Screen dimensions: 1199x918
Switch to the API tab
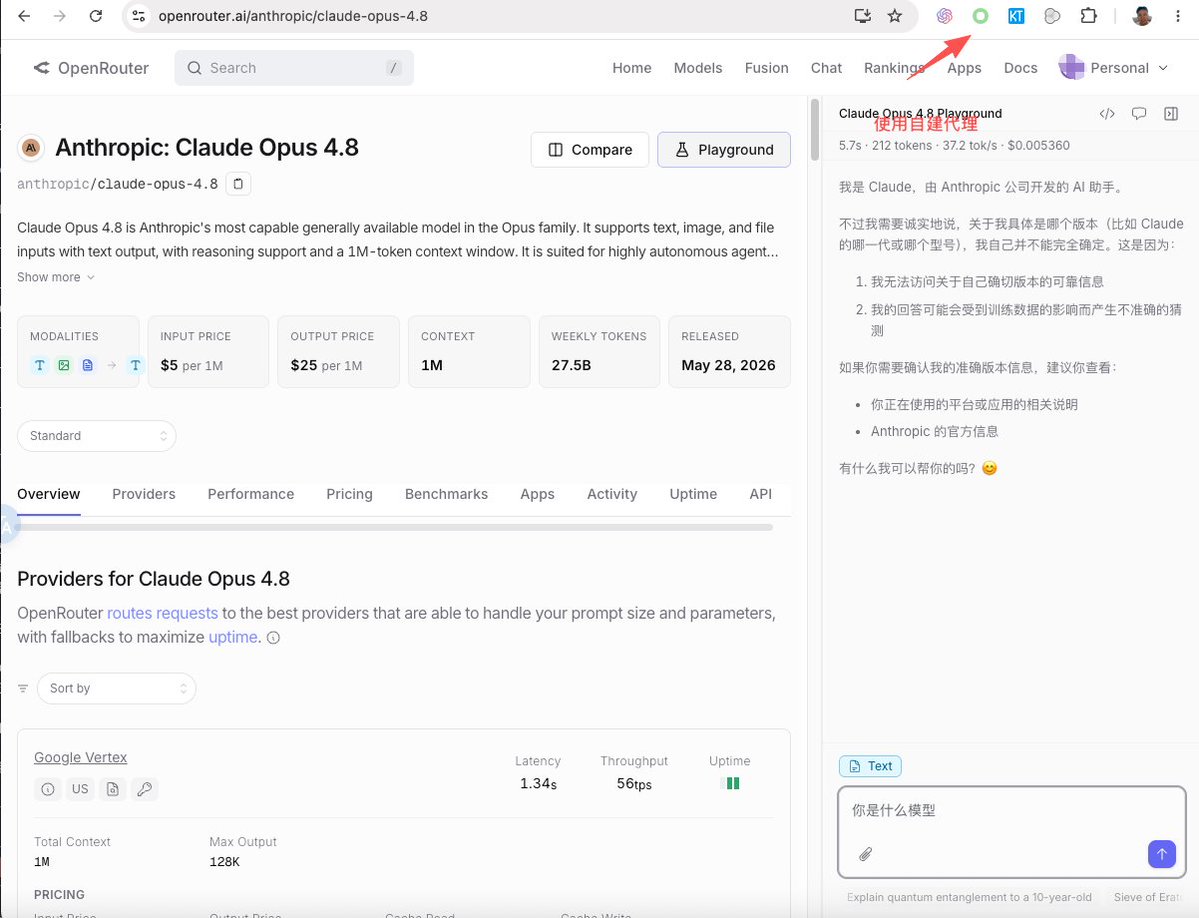click(x=761, y=494)
